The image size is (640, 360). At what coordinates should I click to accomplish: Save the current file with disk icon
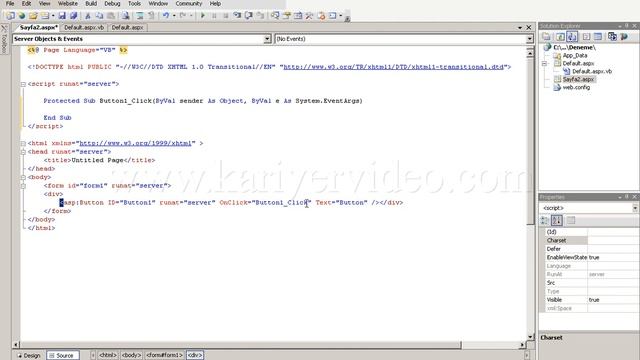point(62,16)
